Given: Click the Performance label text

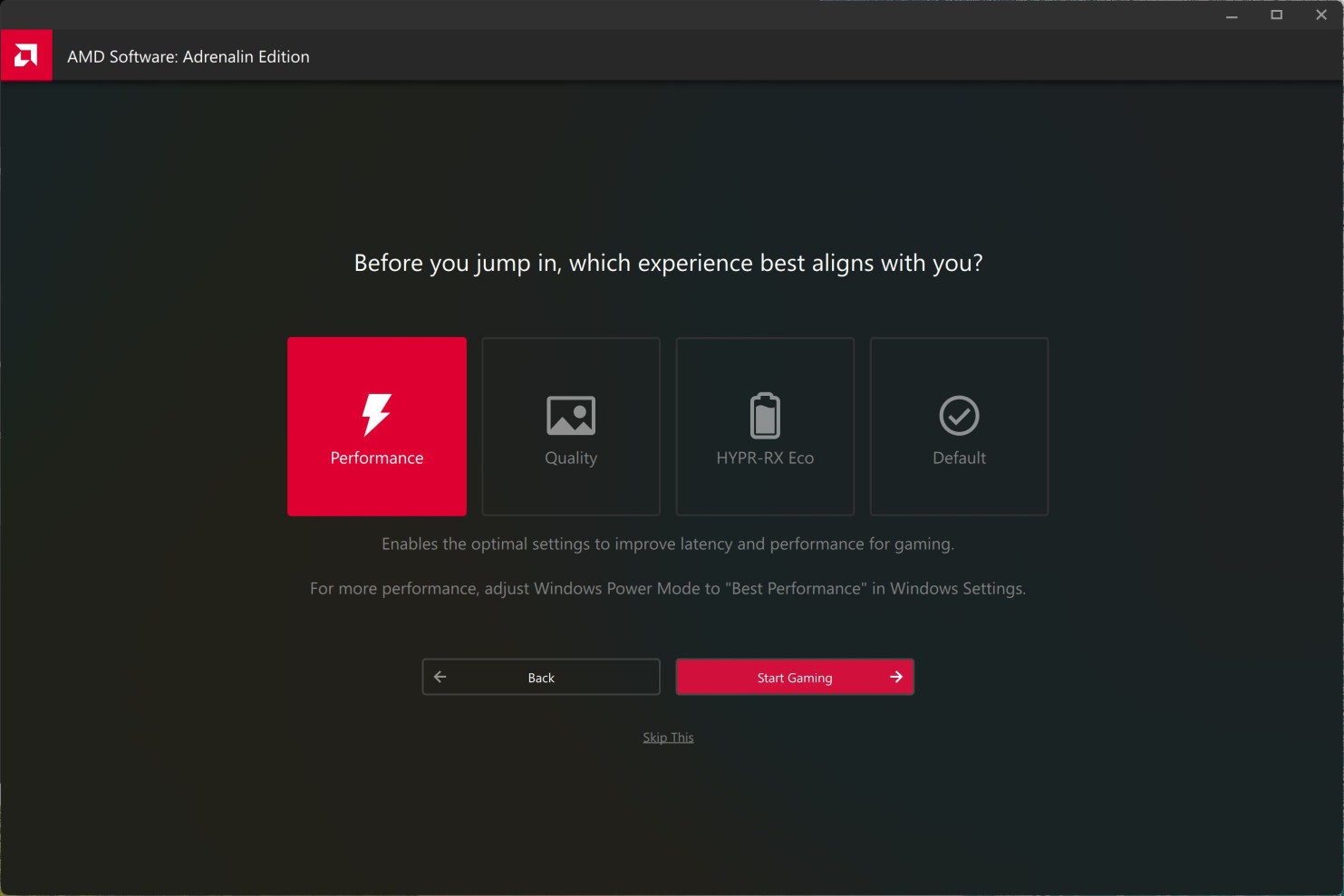Looking at the screenshot, I should pyautogui.click(x=376, y=458).
